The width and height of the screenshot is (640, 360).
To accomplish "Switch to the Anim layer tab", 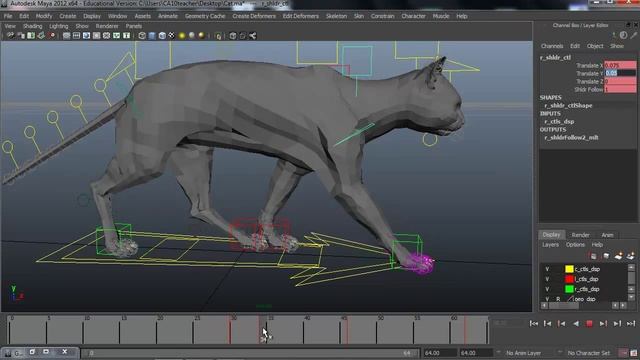I will (607, 235).
